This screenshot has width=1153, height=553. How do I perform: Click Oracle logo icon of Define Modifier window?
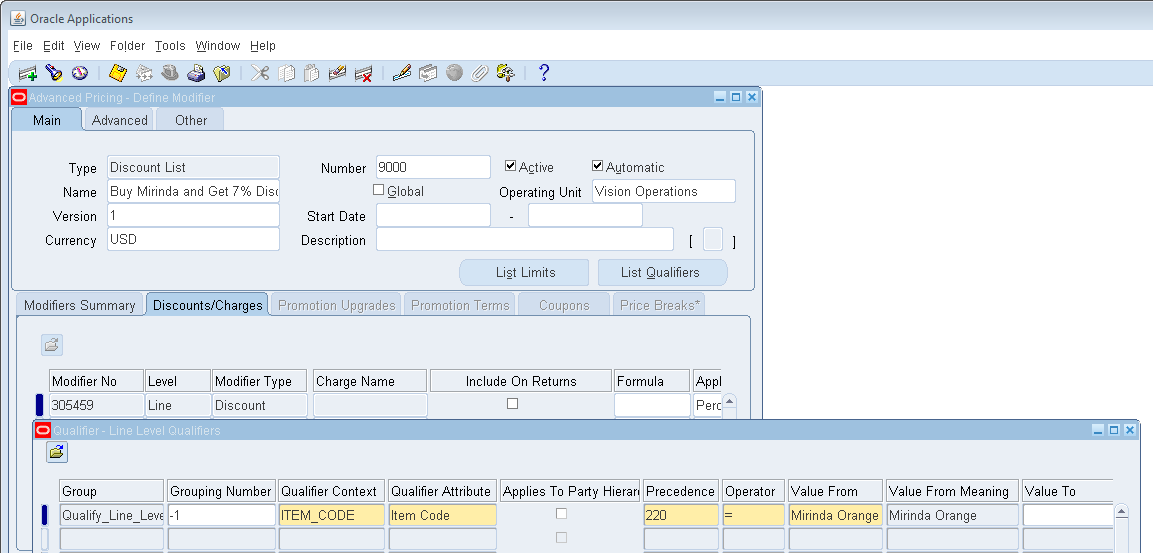20,97
